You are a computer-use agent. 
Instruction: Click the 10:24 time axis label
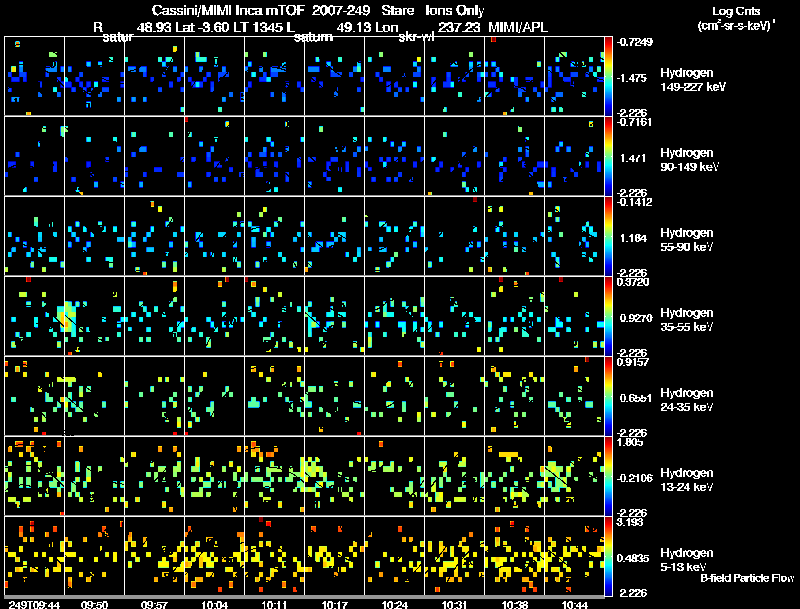394,605
